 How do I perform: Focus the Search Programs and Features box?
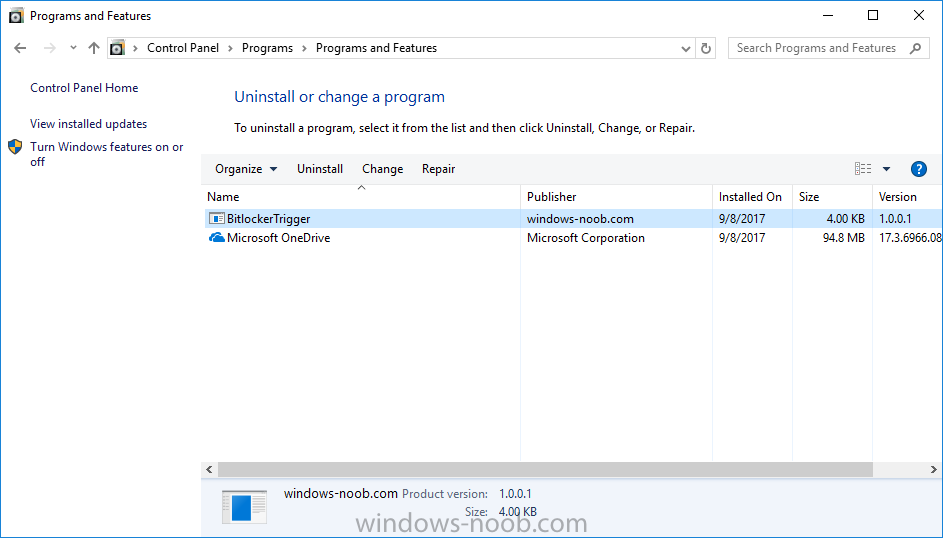pos(828,48)
